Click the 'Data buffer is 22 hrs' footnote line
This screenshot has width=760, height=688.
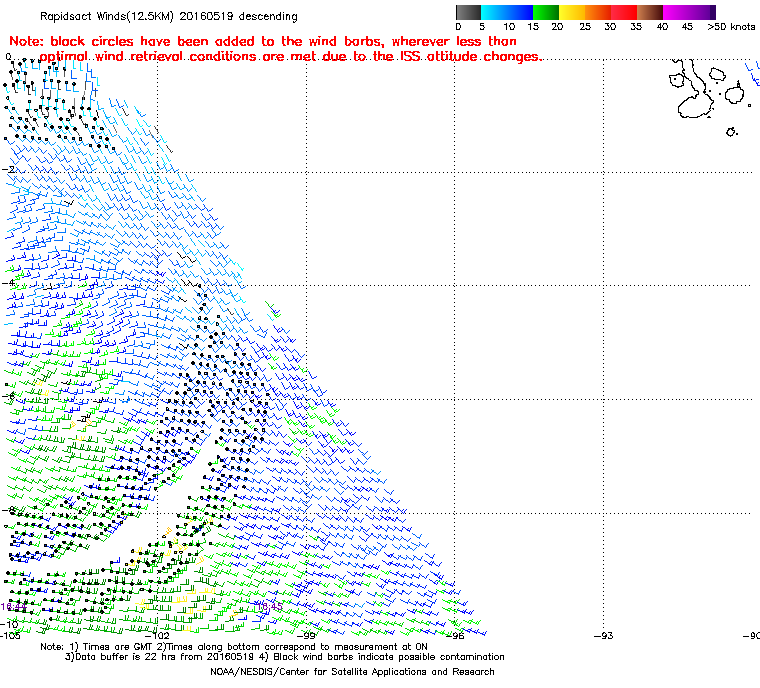click(x=285, y=657)
